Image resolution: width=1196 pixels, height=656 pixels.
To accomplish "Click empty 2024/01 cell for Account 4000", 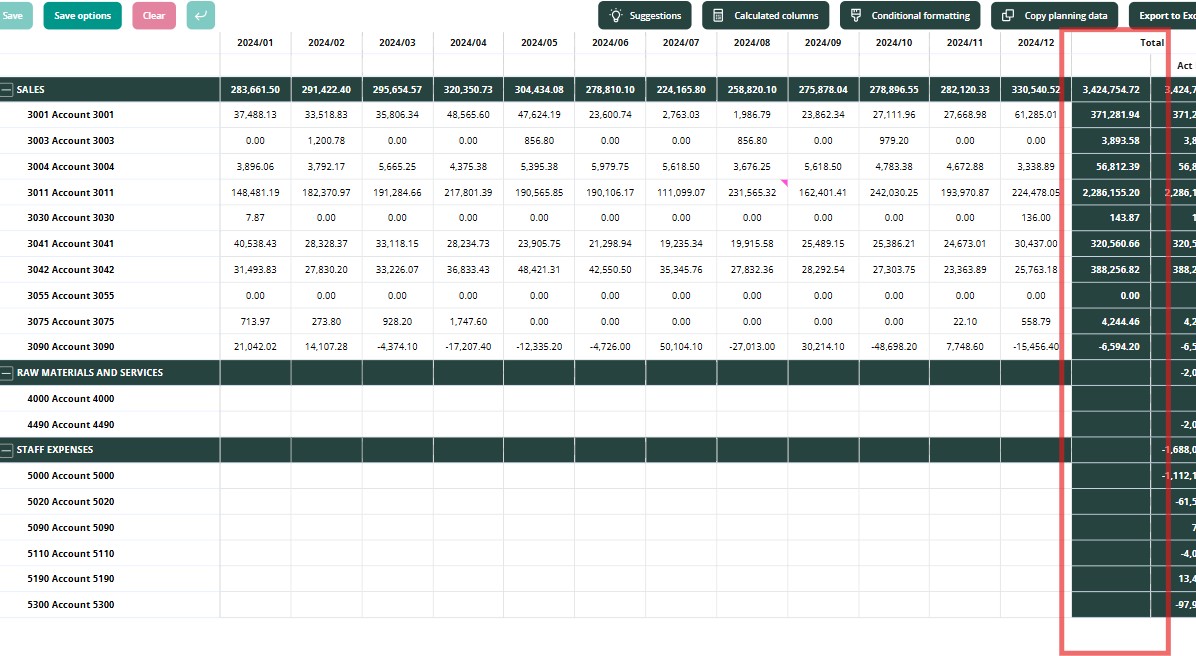I will coord(255,399).
